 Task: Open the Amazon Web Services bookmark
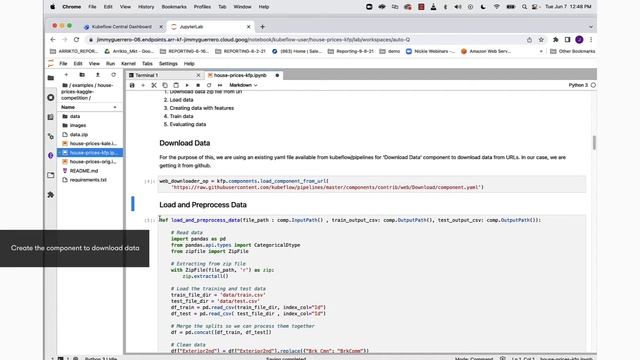(x=486, y=51)
